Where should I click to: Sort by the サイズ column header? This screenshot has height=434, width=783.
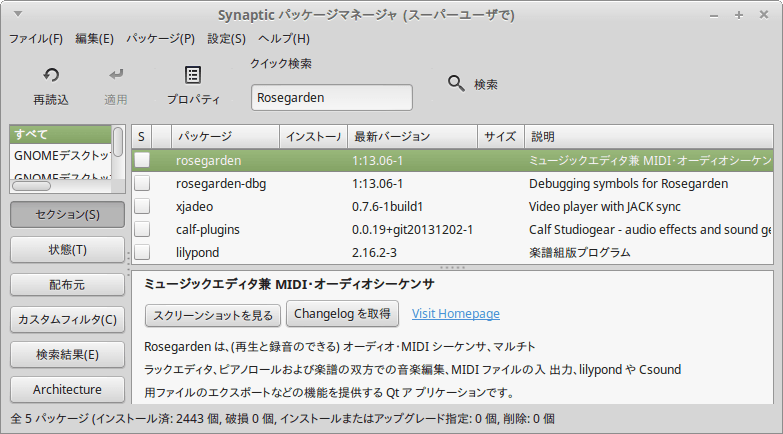click(501, 136)
